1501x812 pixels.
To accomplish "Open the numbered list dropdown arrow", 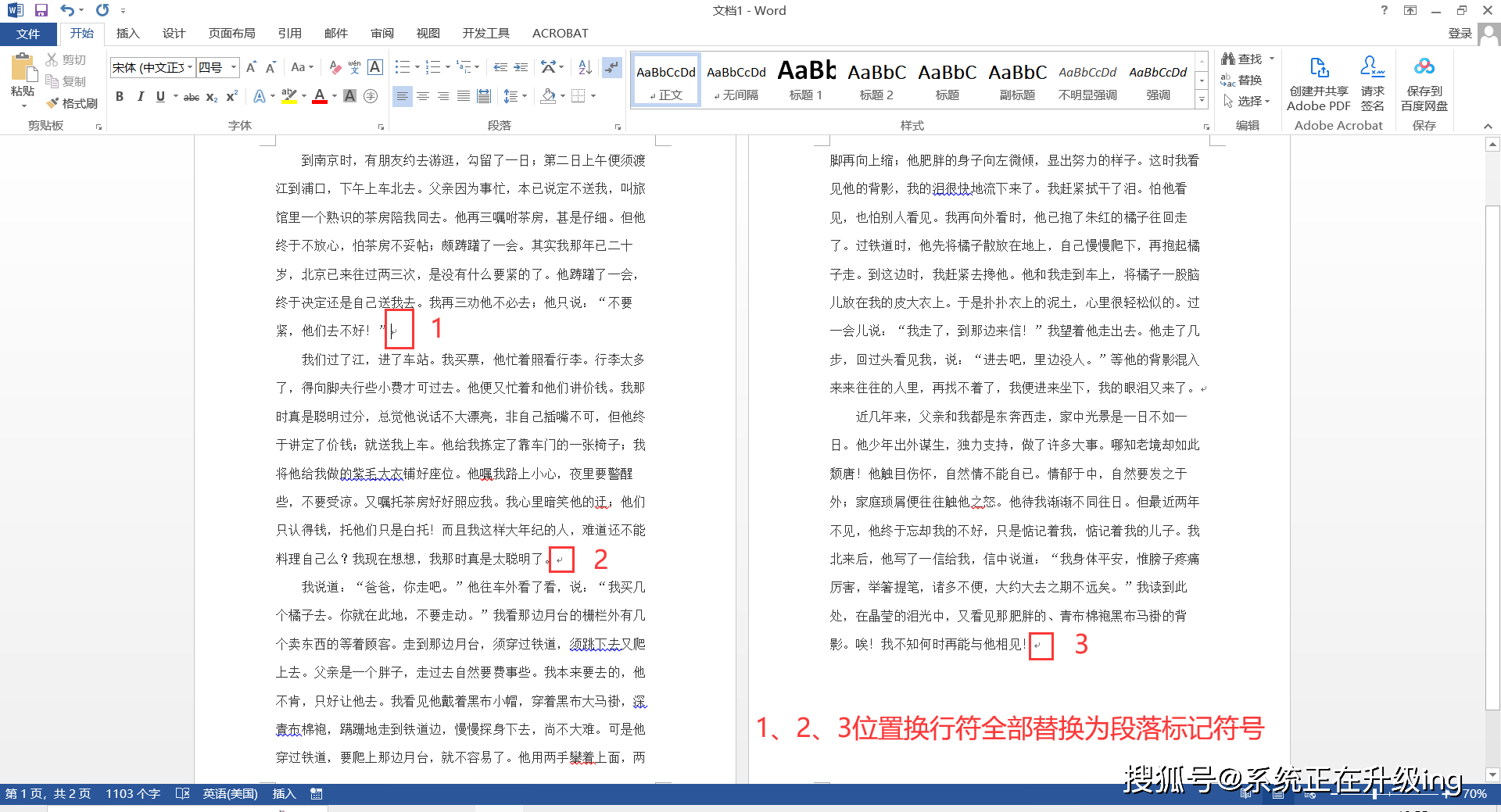I will pos(447,68).
